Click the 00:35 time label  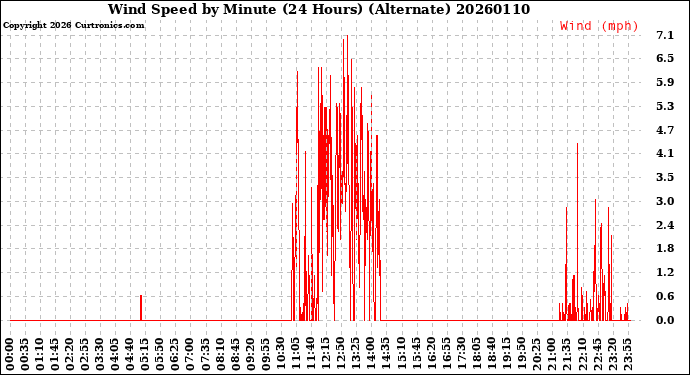[25, 354]
